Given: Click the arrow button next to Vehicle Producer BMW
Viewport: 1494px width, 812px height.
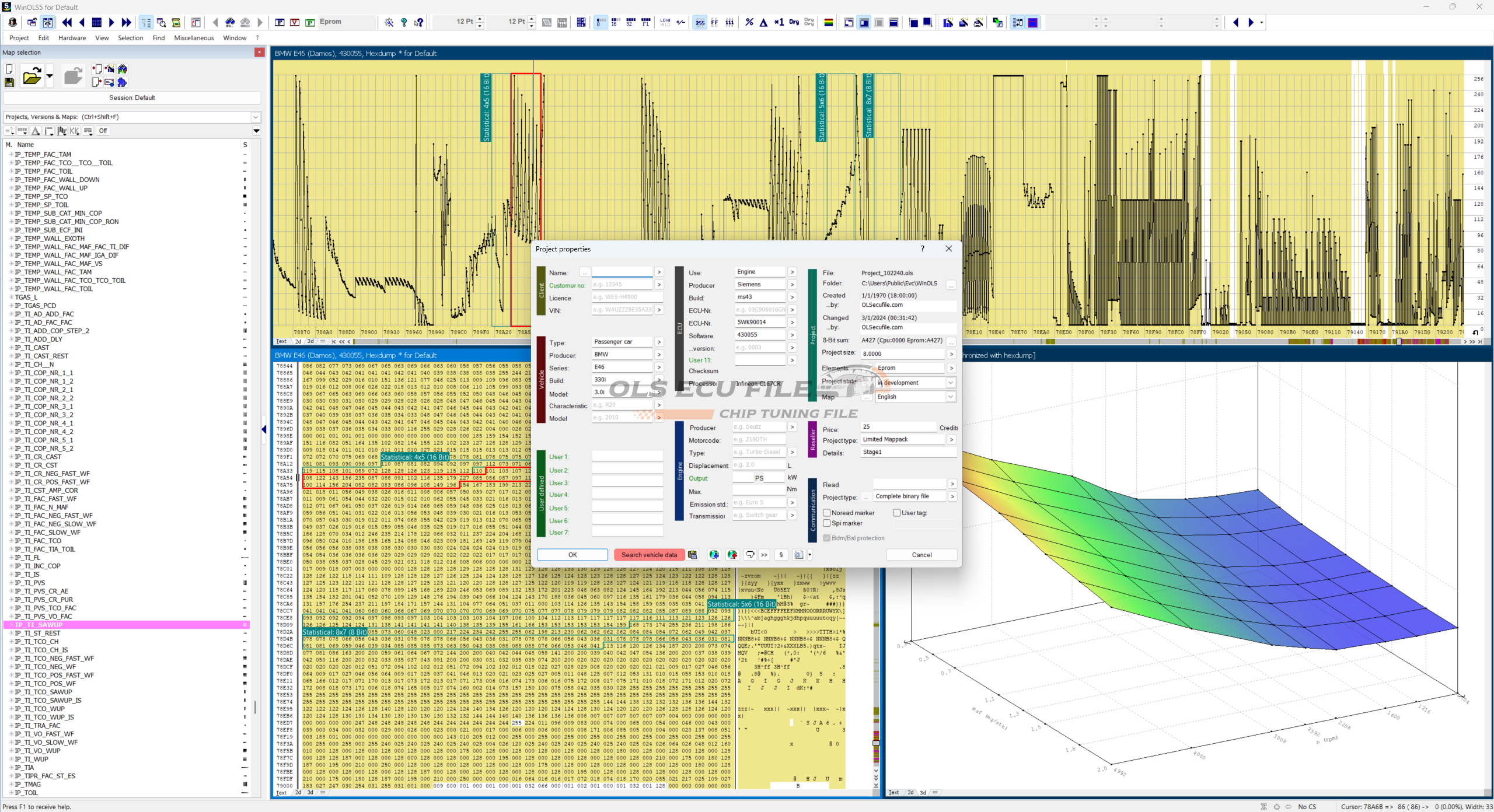Looking at the screenshot, I should coord(659,355).
